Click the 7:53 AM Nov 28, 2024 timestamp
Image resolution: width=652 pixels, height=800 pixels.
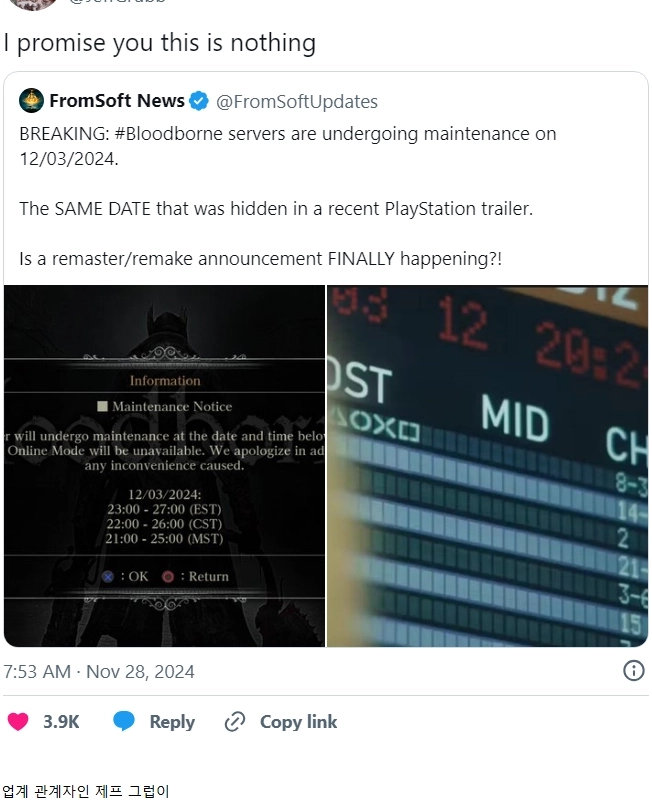99,671
